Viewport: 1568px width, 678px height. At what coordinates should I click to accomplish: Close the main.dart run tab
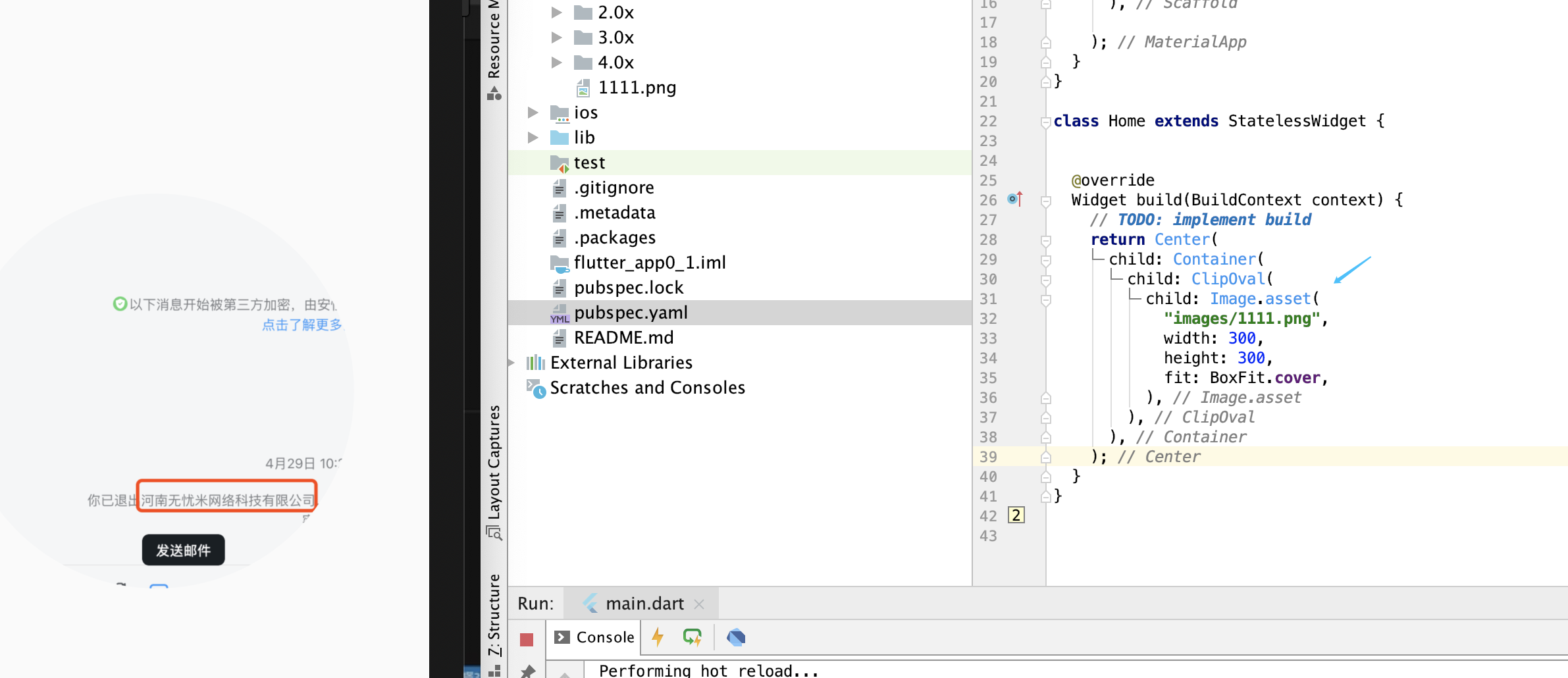point(699,604)
